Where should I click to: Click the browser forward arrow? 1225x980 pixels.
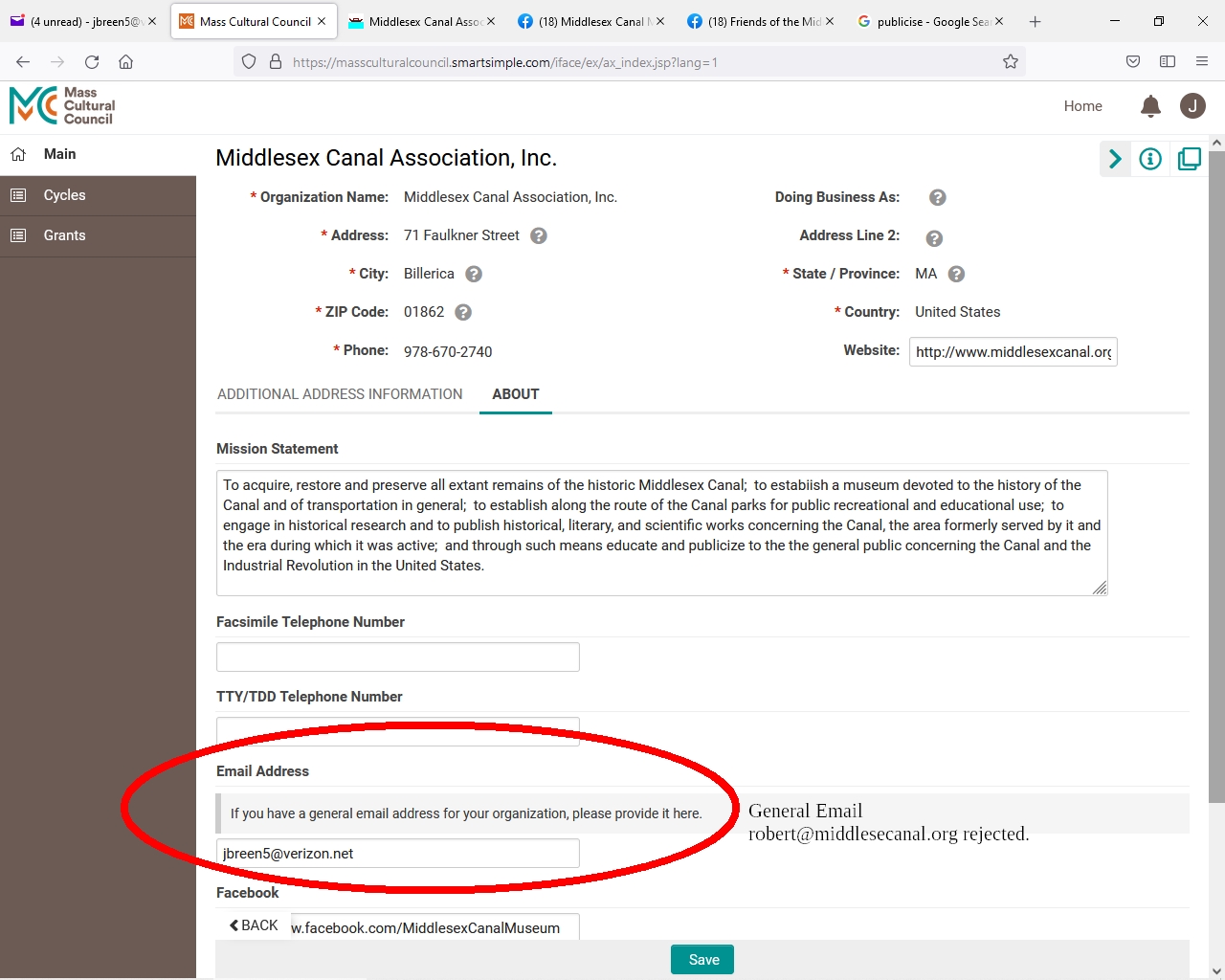pos(57,62)
